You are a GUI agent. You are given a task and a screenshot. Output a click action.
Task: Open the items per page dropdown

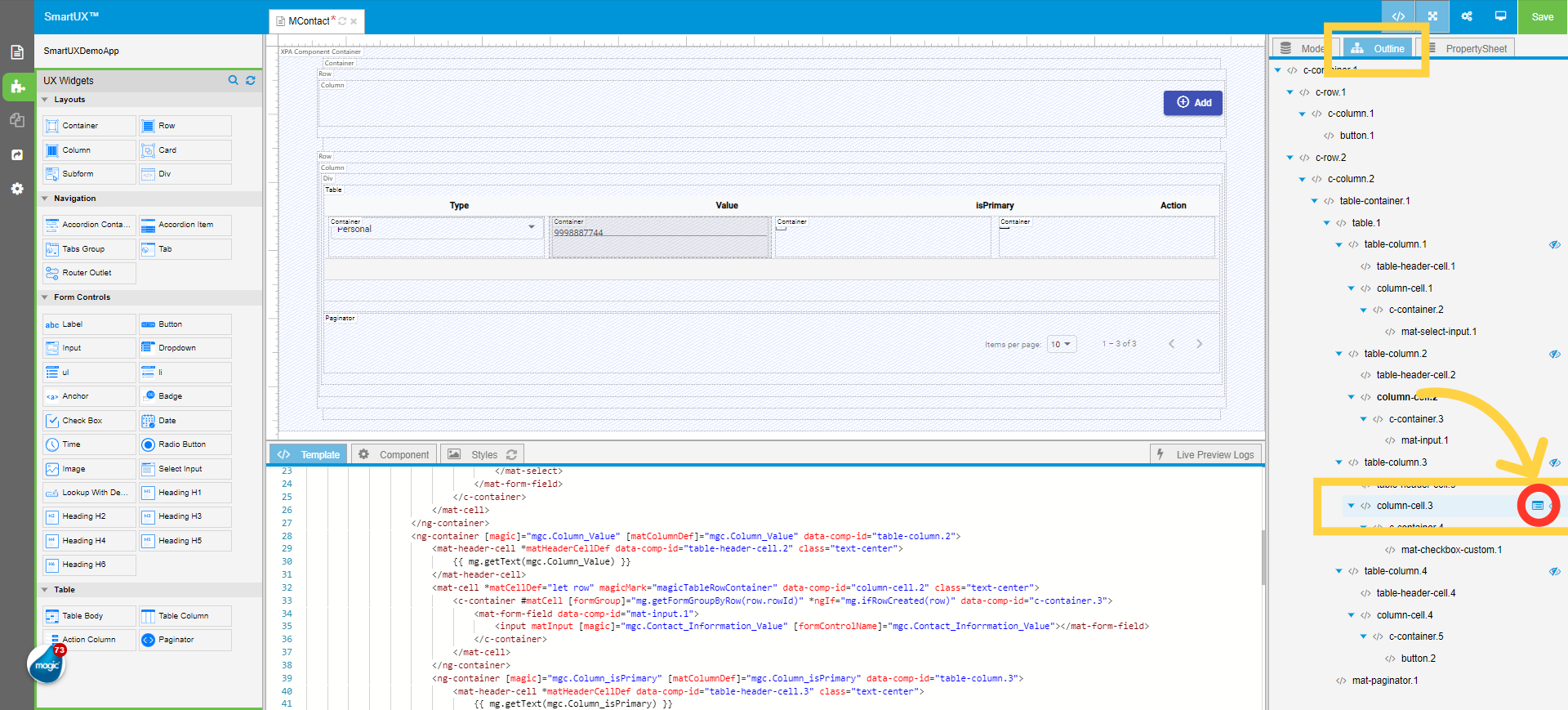tap(1062, 344)
